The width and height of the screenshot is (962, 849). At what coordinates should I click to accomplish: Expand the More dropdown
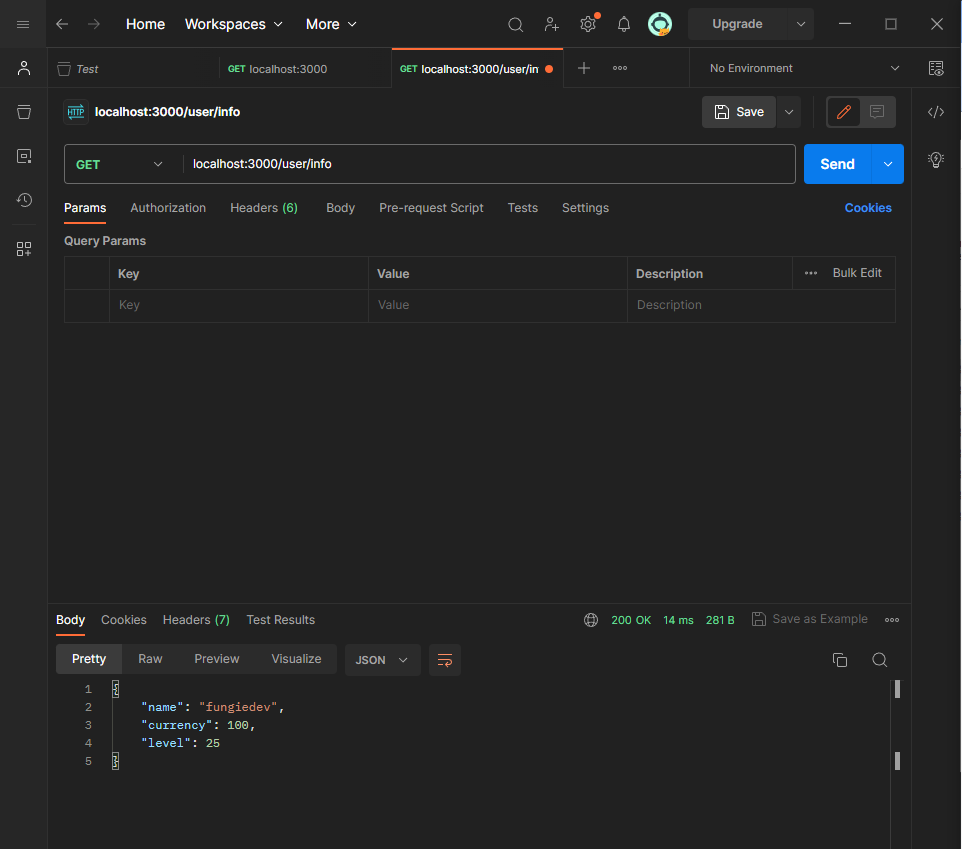coord(331,24)
